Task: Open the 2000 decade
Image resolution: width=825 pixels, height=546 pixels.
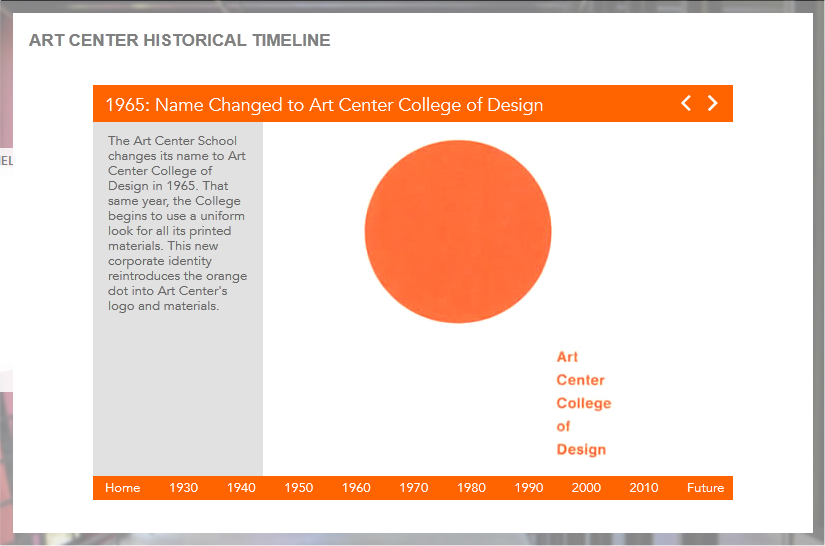Action: pyautogui.click(x=586, y=488)
